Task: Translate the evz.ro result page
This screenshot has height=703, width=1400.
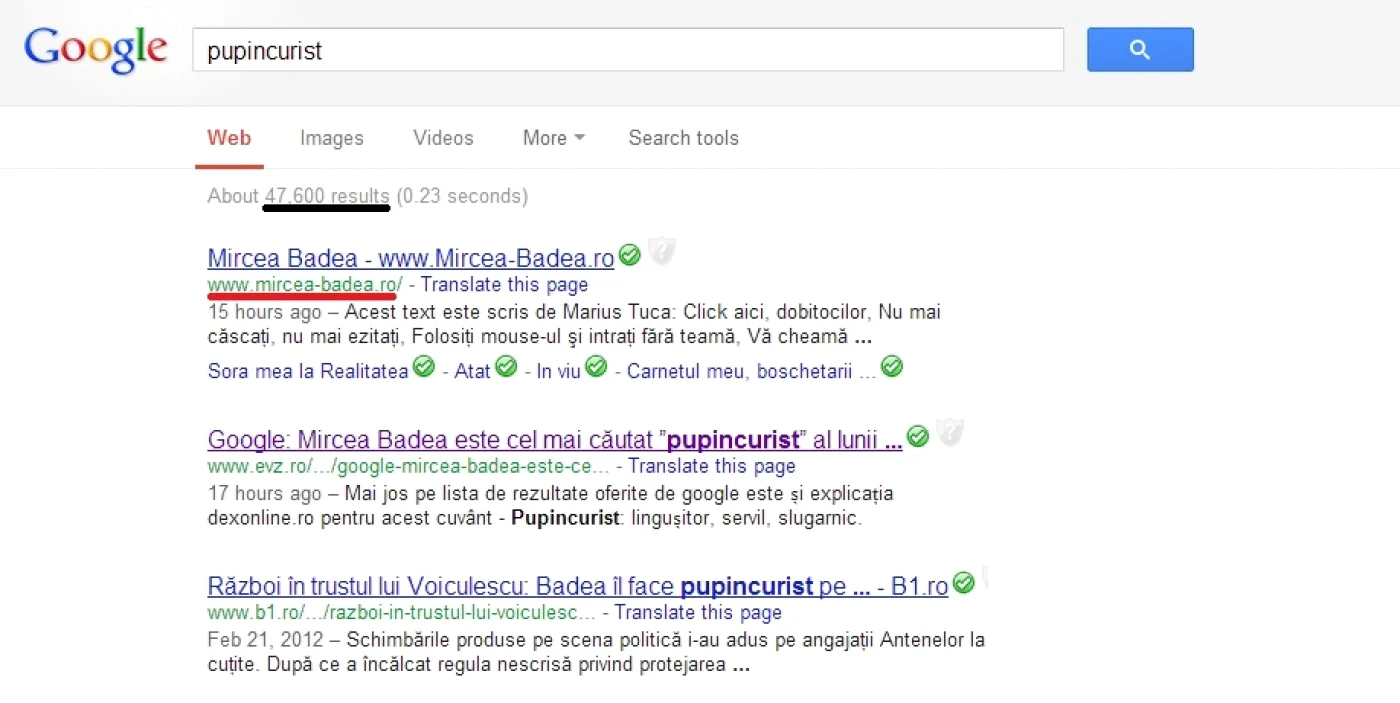Action: click(712, 466)
